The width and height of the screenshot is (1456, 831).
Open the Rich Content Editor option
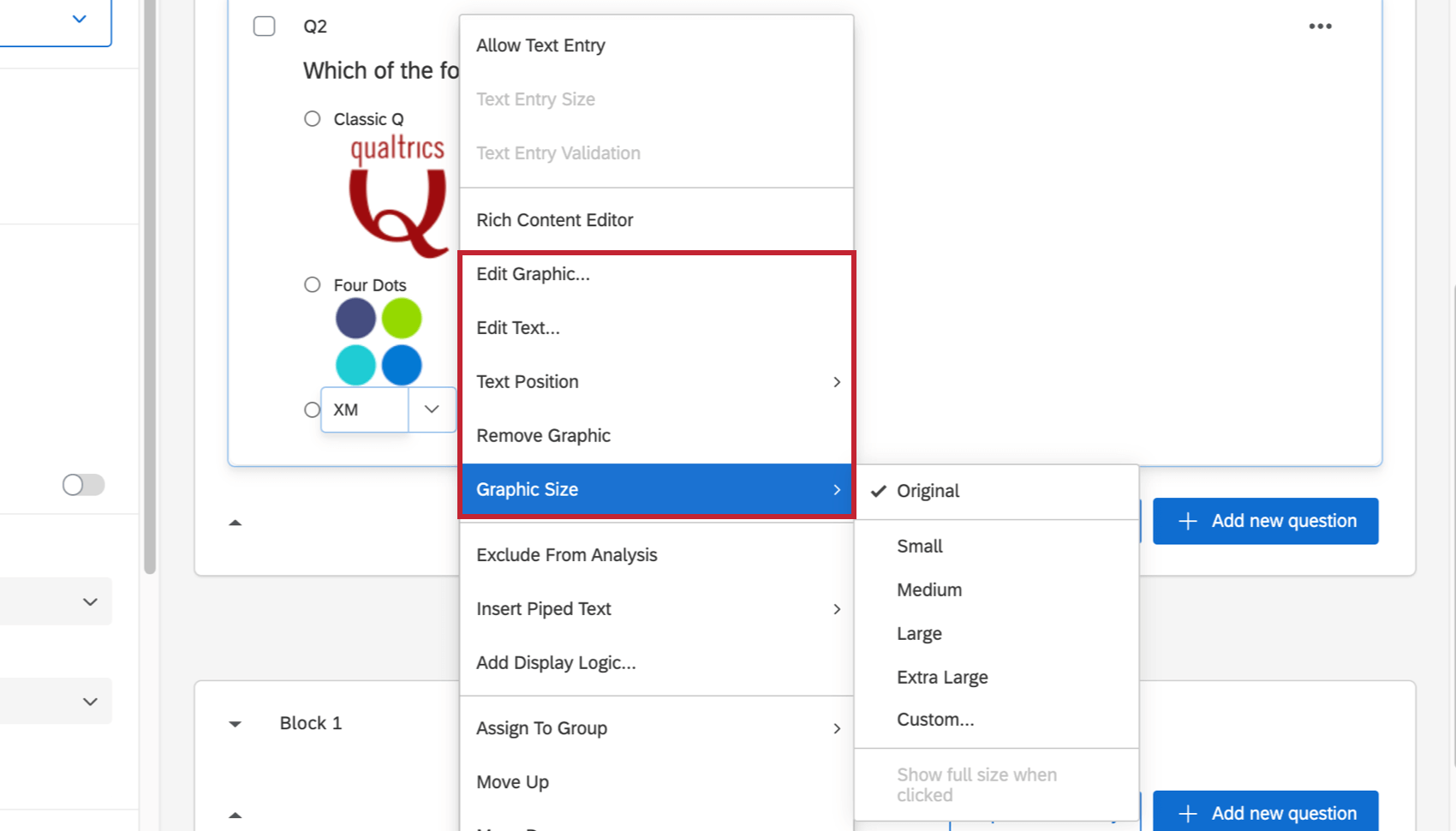554,220
